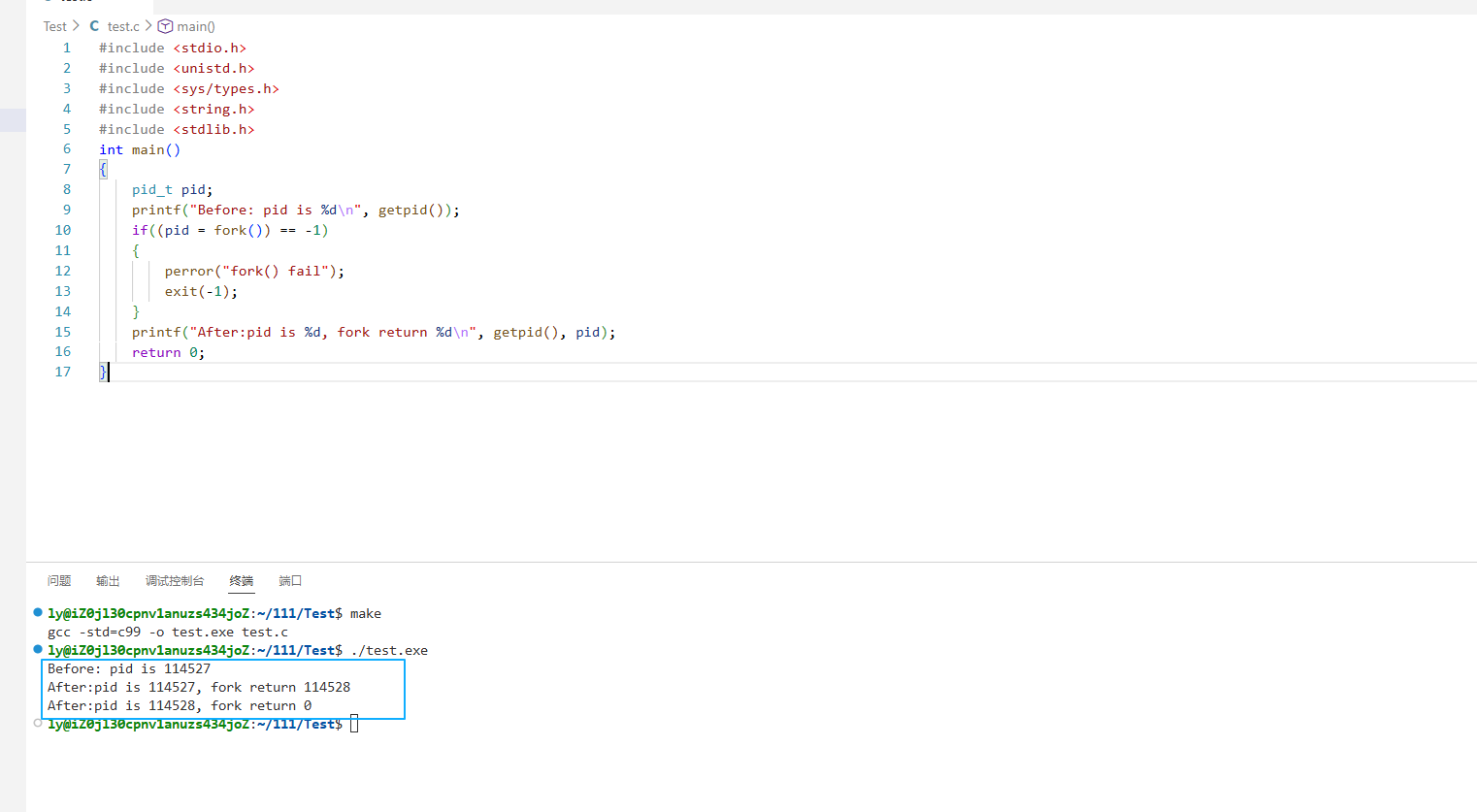Click the int main() declaration
Viewport: 1477px width, 812px height.
[x=140, y=149]
